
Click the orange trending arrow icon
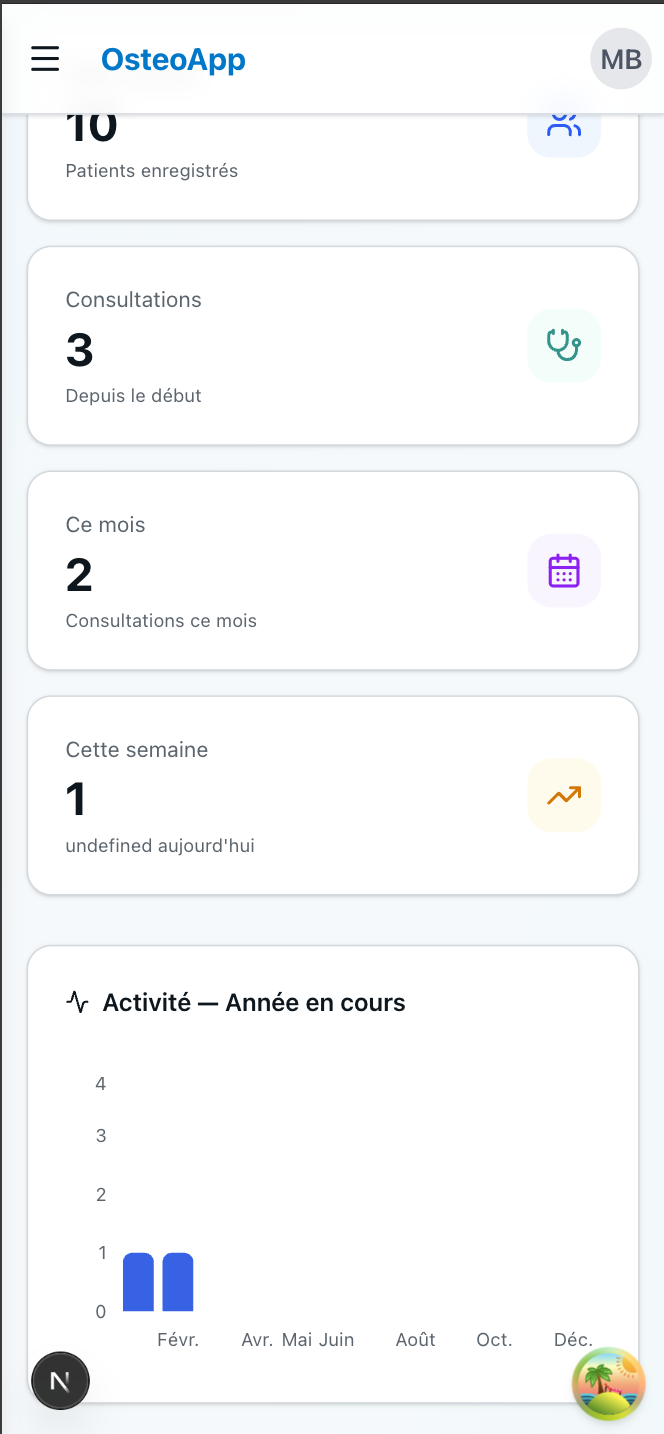pyautogui.click(x=564, y=796)
